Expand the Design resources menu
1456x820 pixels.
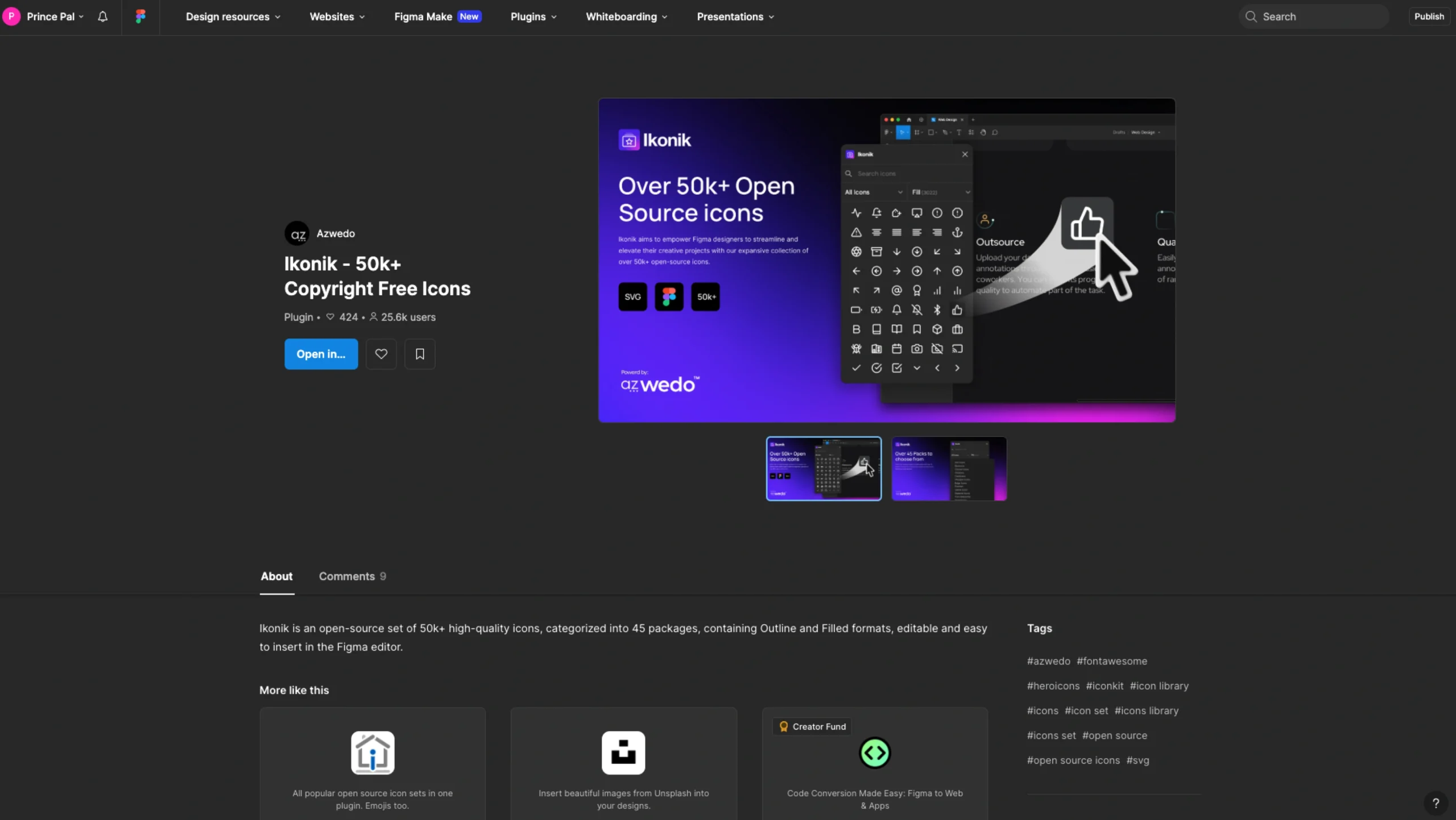click(233, 17)
